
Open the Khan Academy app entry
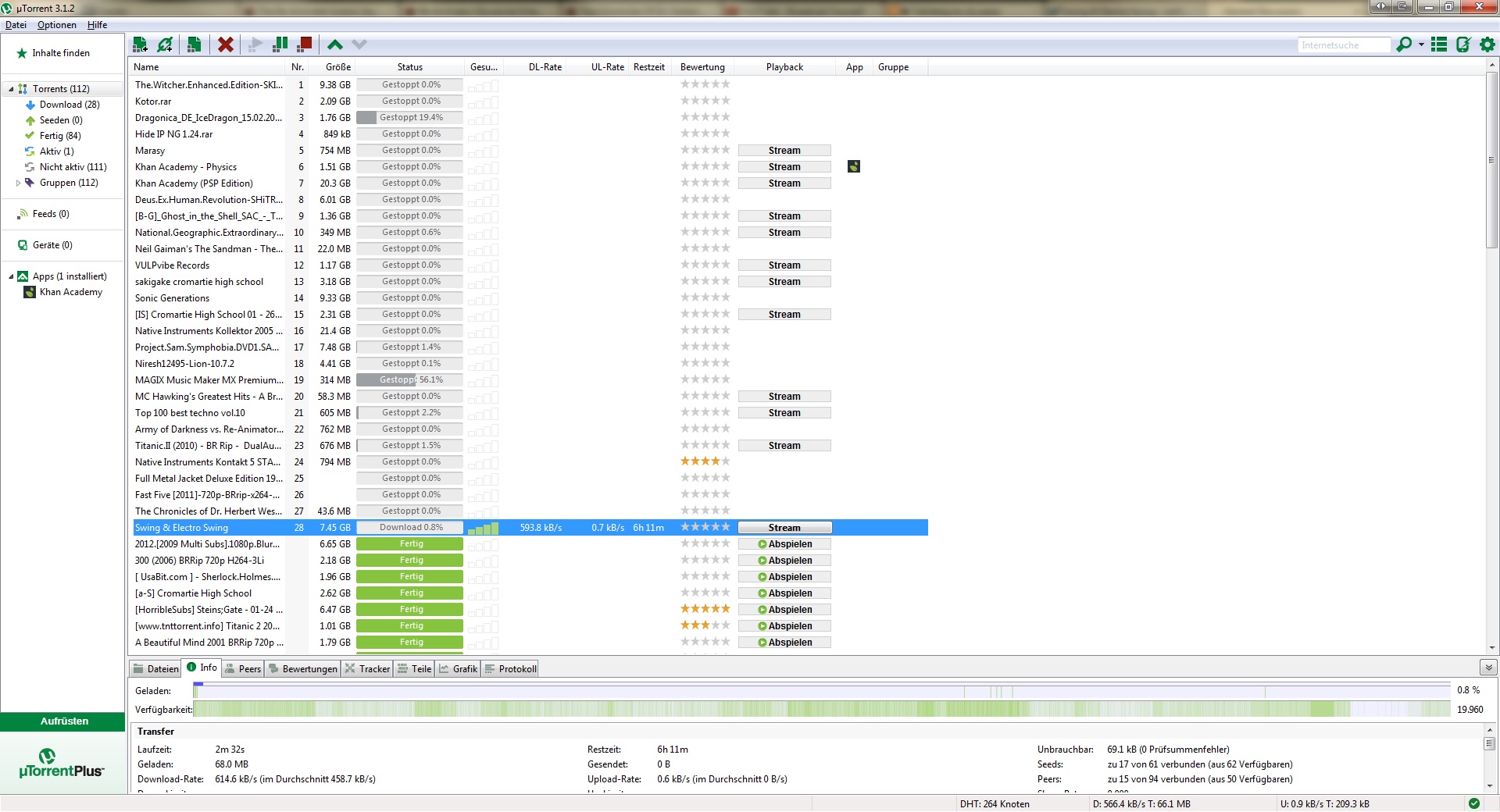70,292
